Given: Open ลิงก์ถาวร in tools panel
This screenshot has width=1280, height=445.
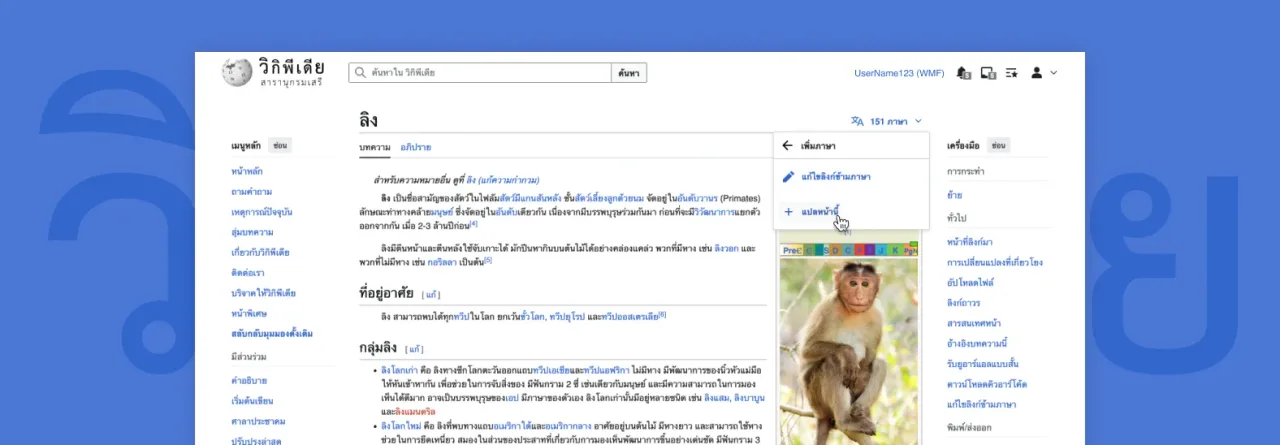Looking at the screenshot, I should pos(963,303).
